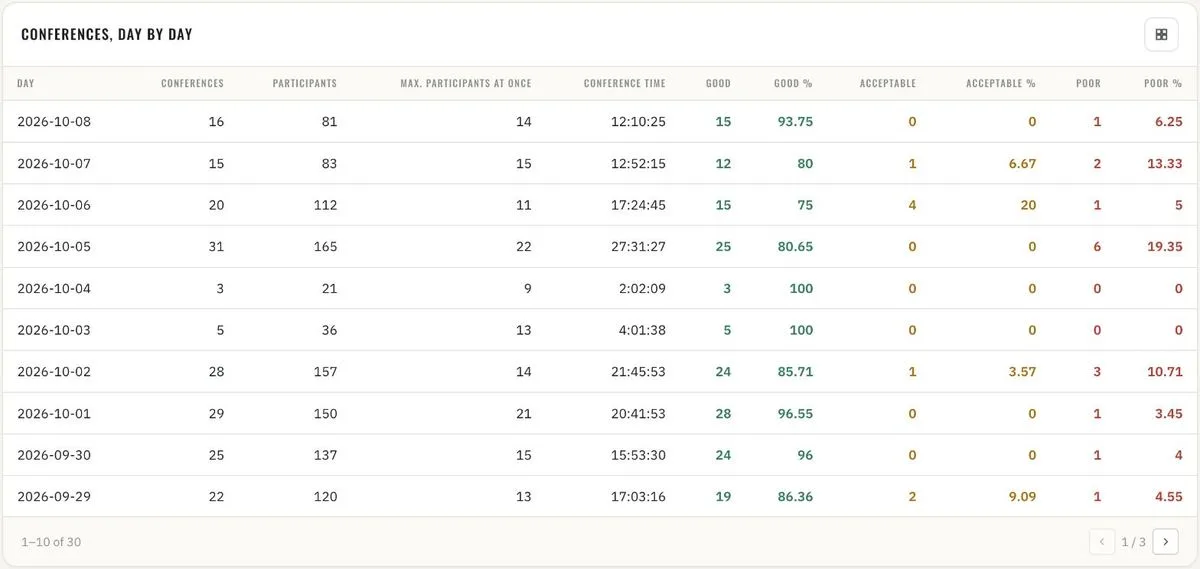Sort by the Good % column header
This screenshot has width=1200, height=569.
793,83
